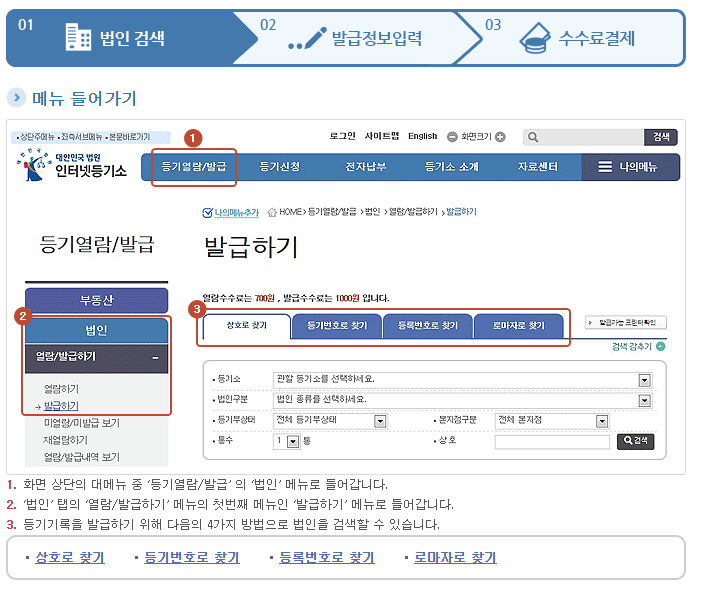Click bottom 상호로 찾기 link

[x=70, y=558]
